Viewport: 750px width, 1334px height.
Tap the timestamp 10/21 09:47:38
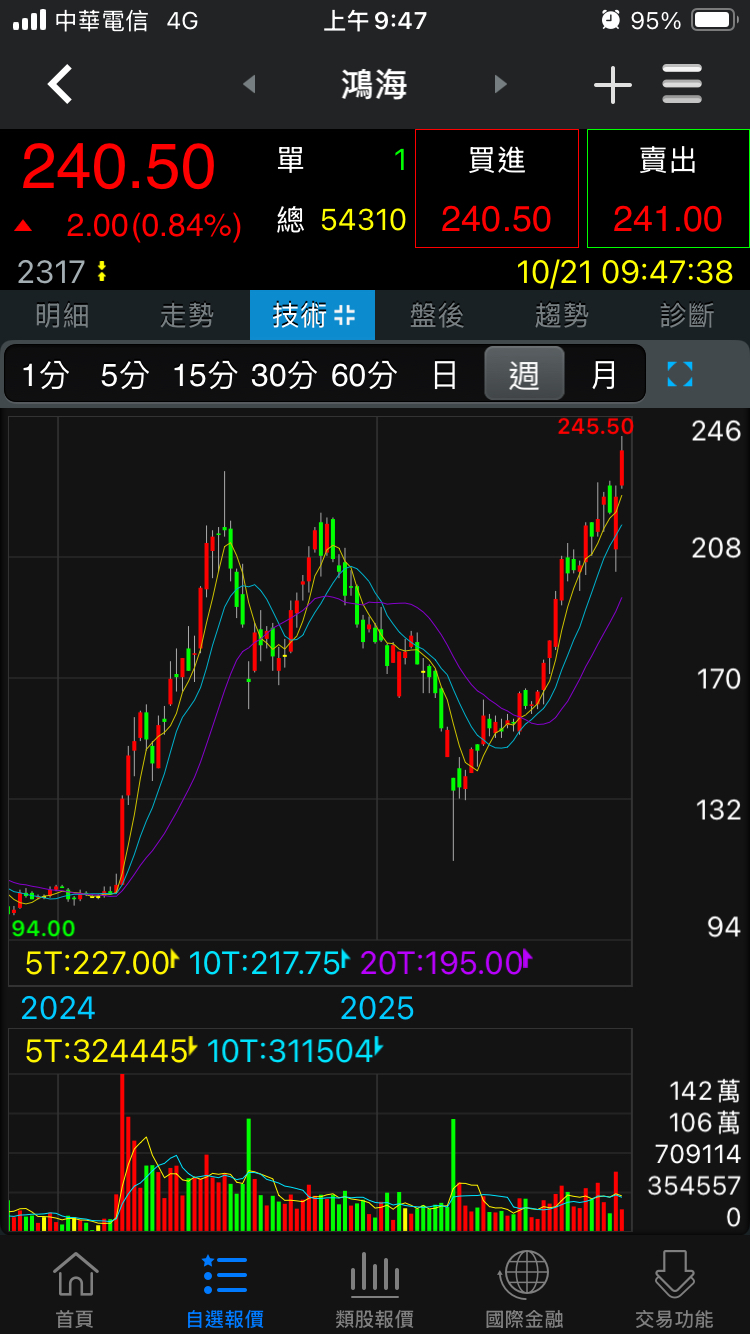point(624,271)
